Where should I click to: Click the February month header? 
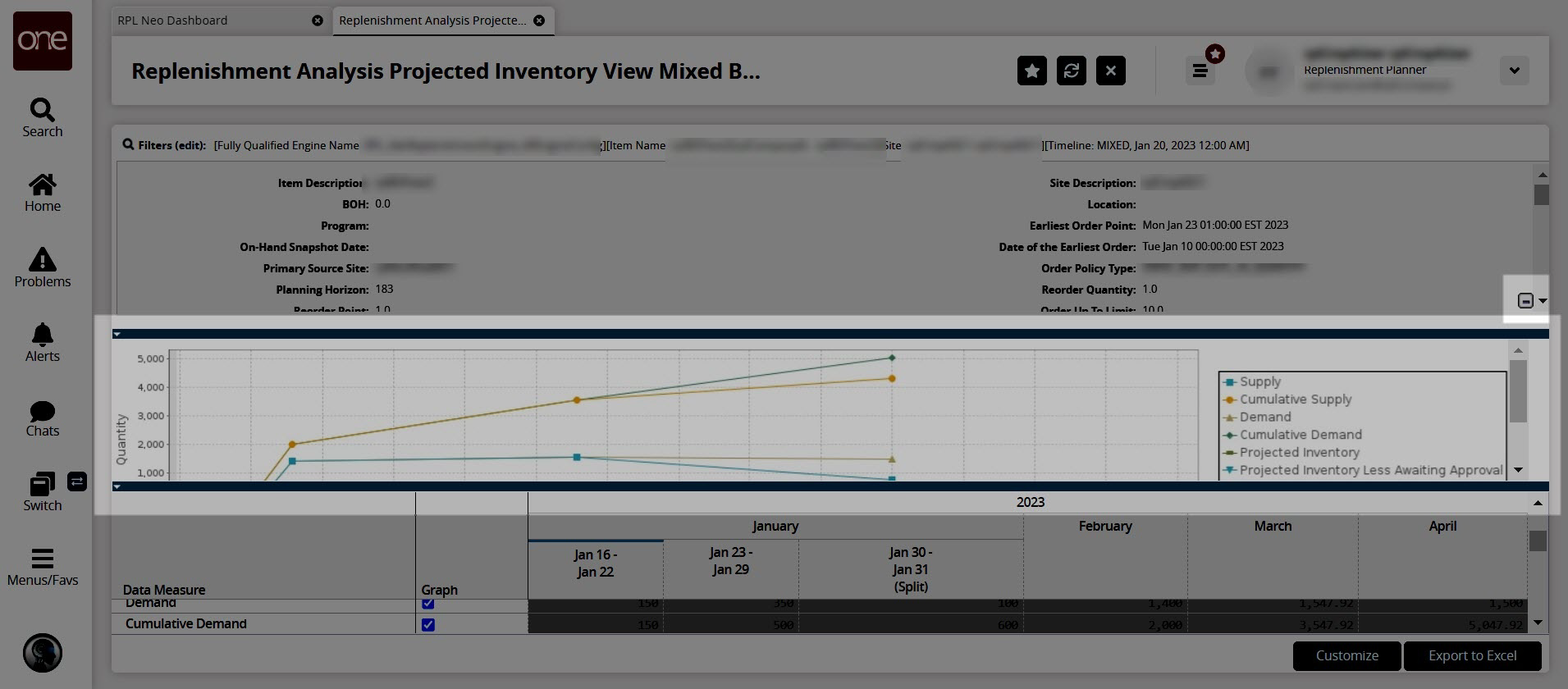click(x=1105, y=527)
